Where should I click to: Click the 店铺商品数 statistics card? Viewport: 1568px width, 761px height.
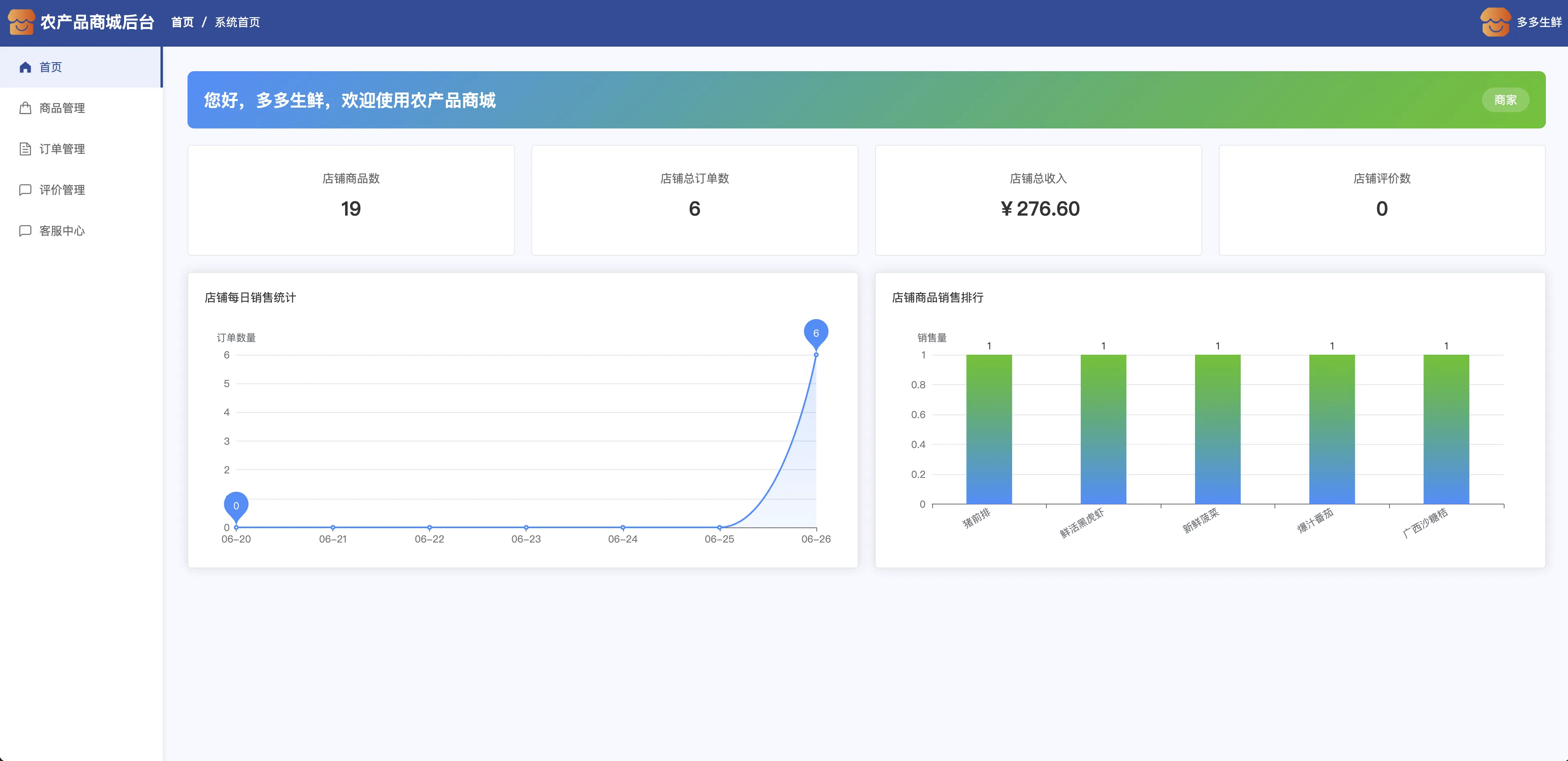tap(350, 200)
